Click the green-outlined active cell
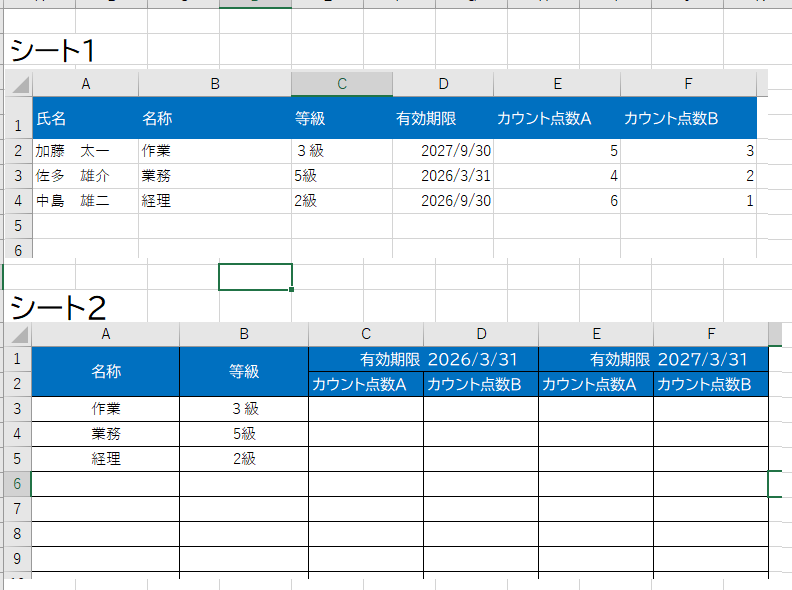The width and height of the screenshot is (792, 590). click(x=256, y=277)
